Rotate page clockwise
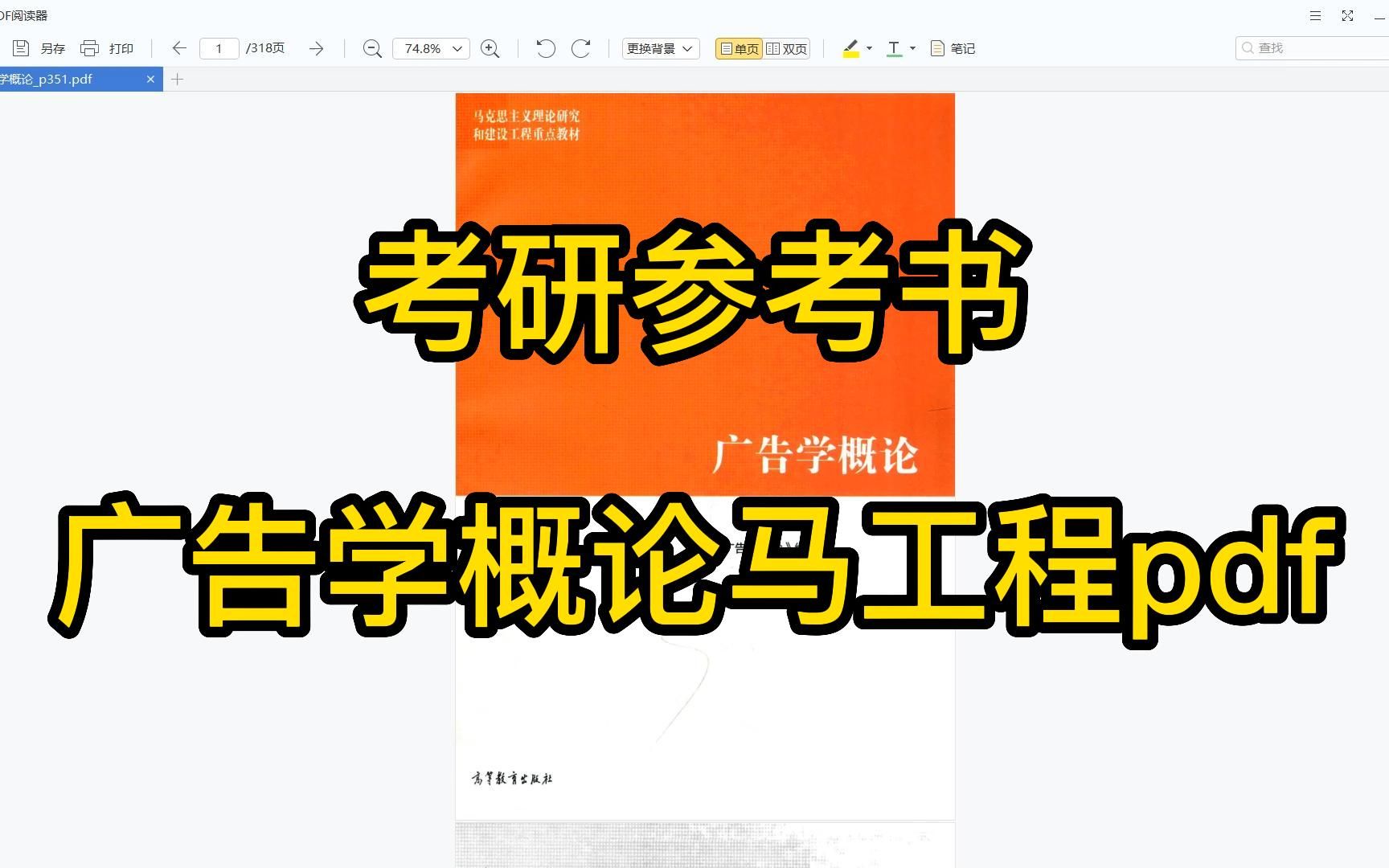The image size is (1389, 868). (x=581, y=48)
